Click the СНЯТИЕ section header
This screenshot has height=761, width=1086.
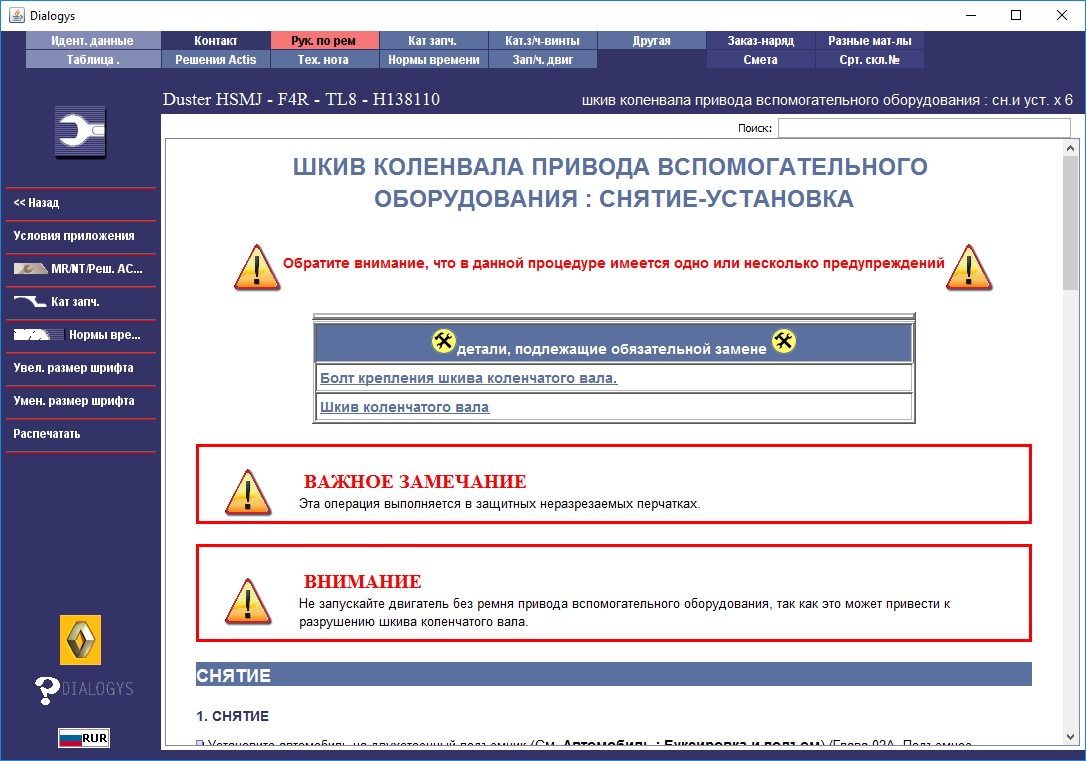pyautogui.click(x=614, y=674)
